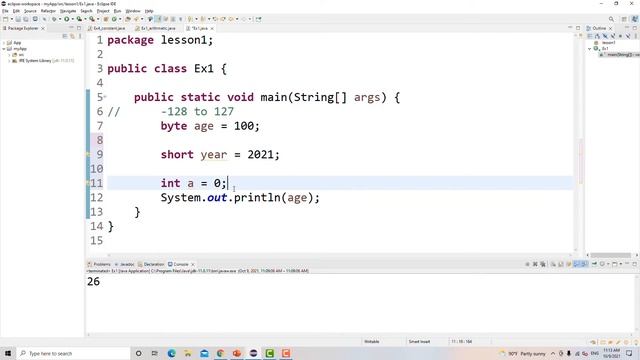Click the Coverage run icon
640x360 pixels.
click(79, 19)
